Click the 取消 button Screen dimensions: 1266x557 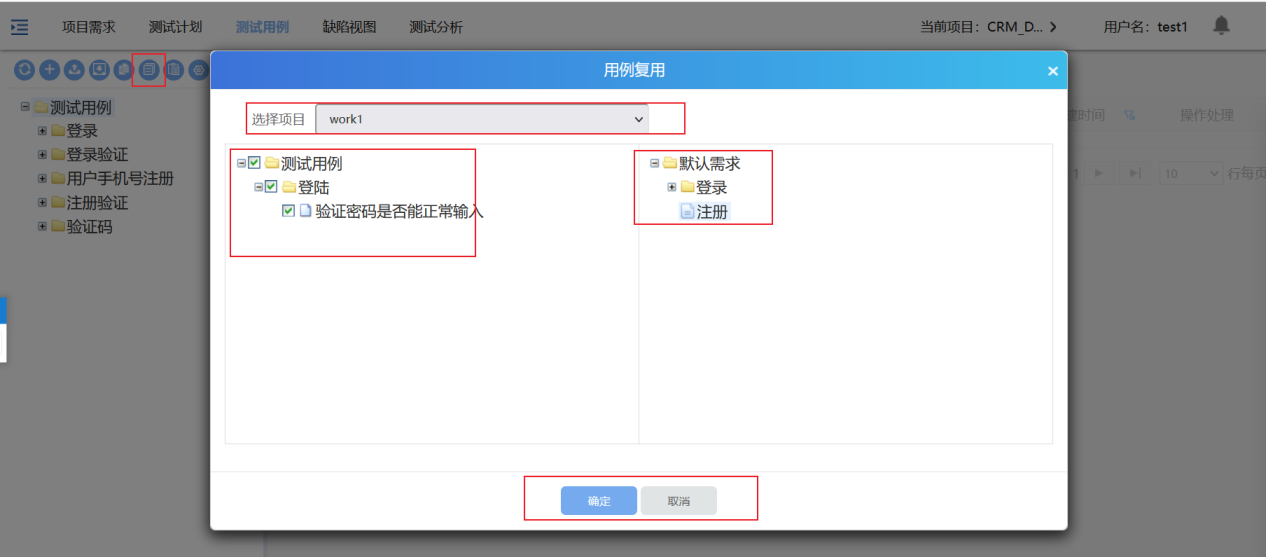(679, 501)
